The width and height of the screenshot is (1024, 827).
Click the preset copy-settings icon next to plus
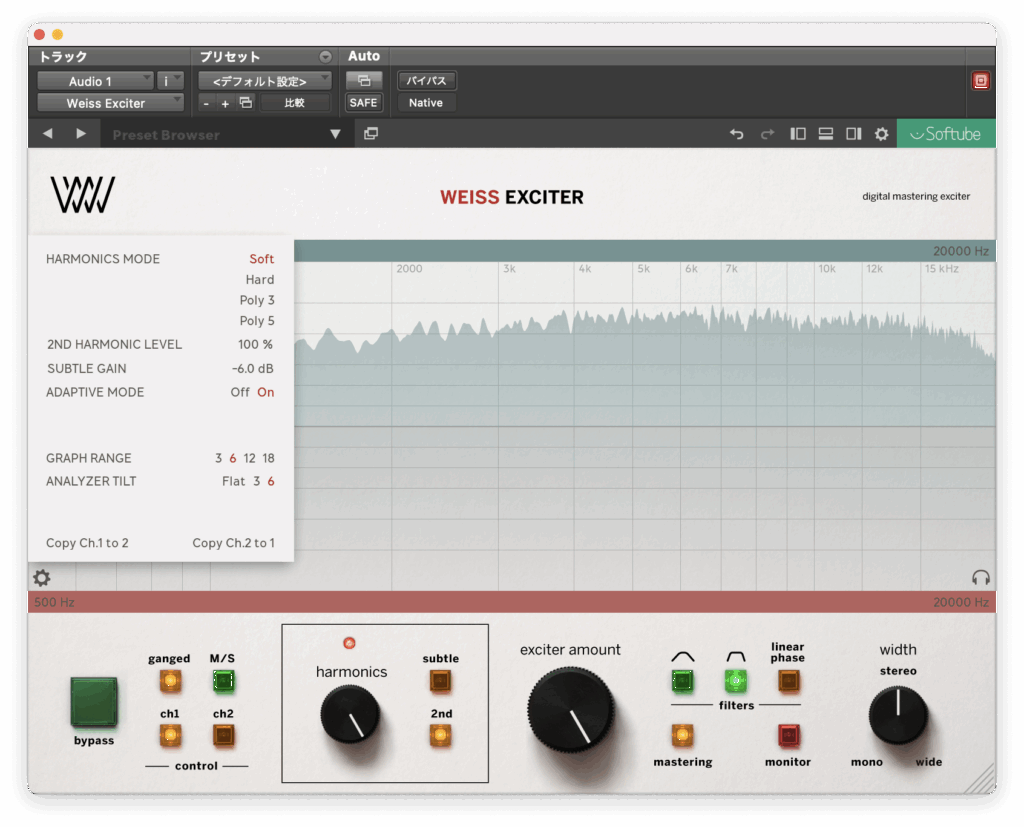click(x=246, y=103)
